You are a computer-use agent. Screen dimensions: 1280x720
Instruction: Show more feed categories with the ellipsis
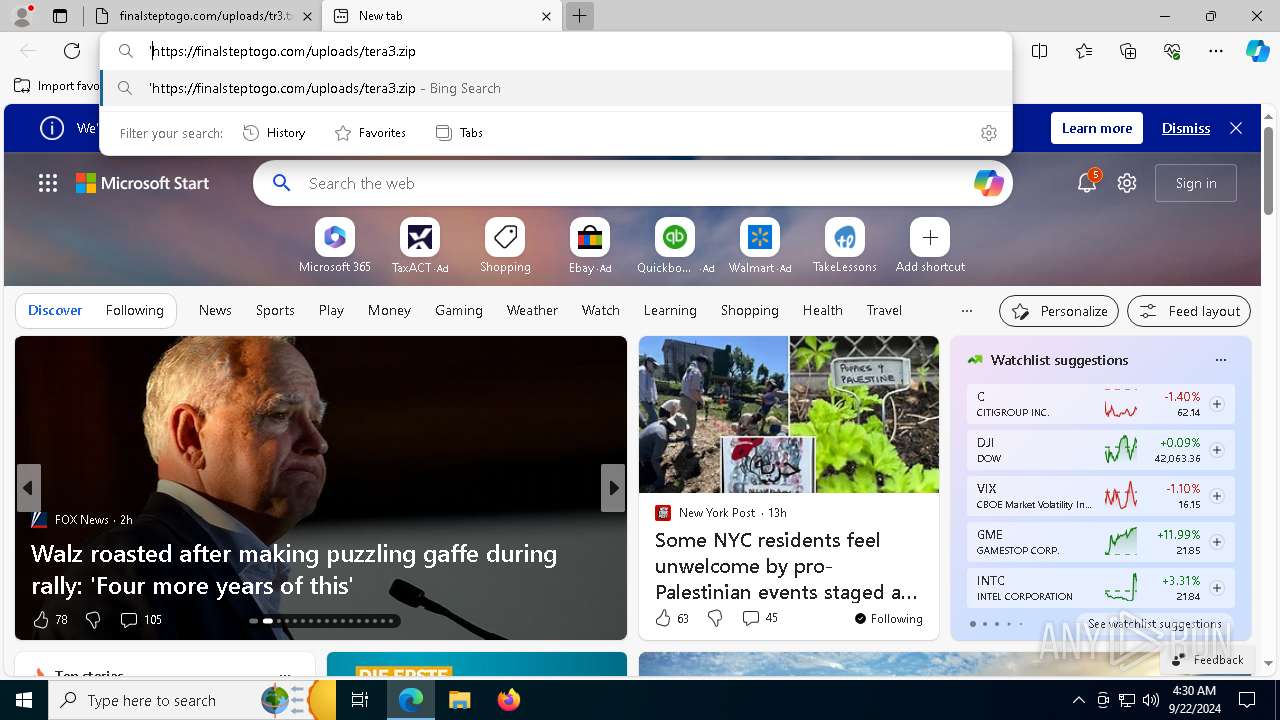[966, 310]
